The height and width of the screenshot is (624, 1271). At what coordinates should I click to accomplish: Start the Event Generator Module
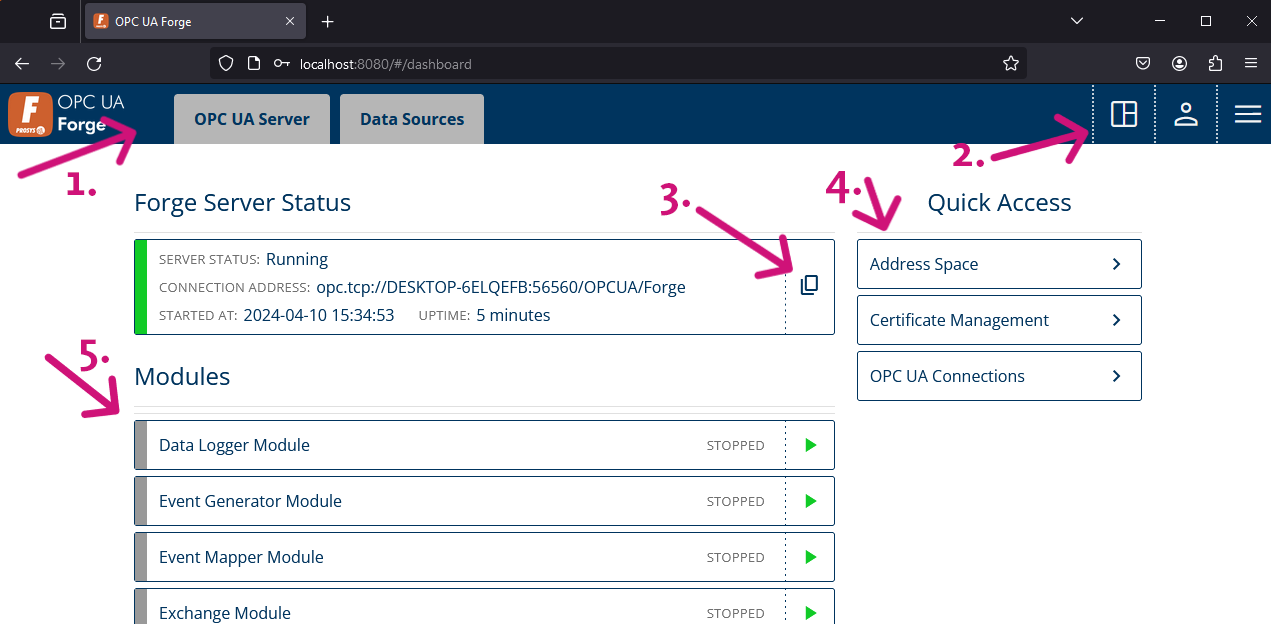coord(811,501)
